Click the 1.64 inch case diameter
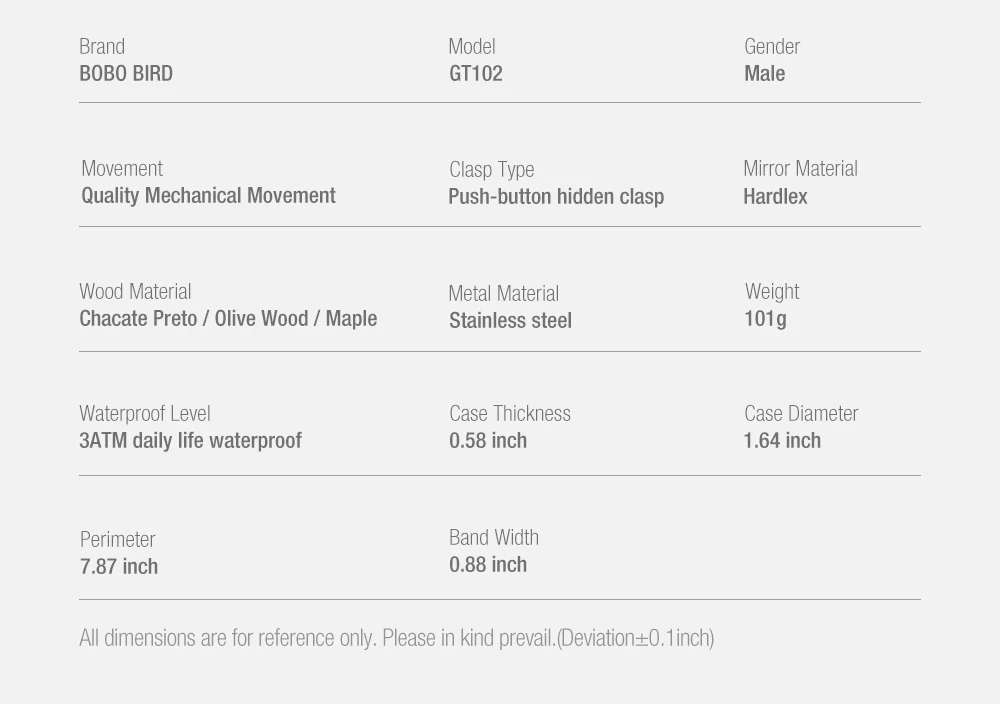This screenshot has height=704, width=1000. [782, 441]
